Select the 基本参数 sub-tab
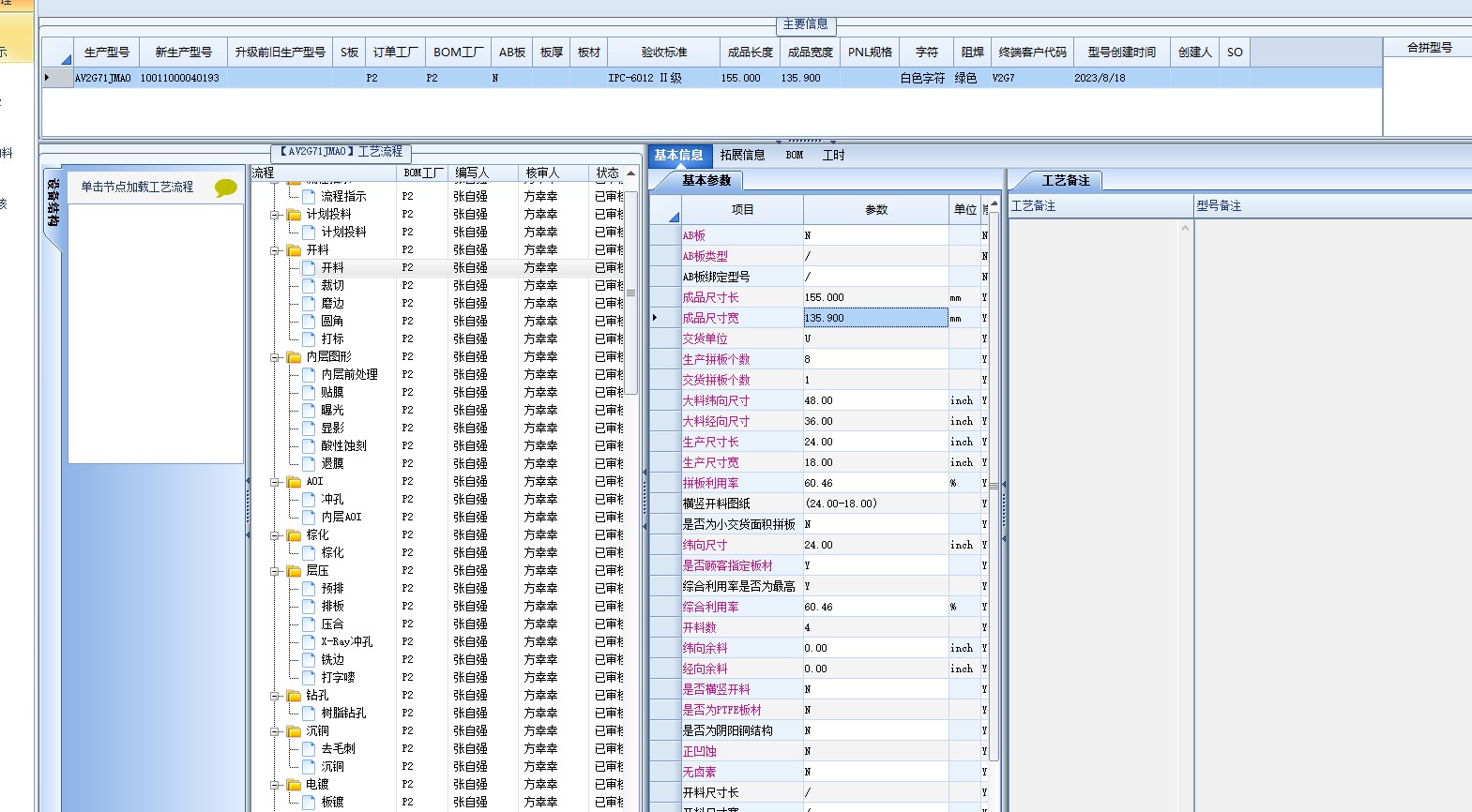Screen dimensions: 1472x812 [x=706, y=180]
